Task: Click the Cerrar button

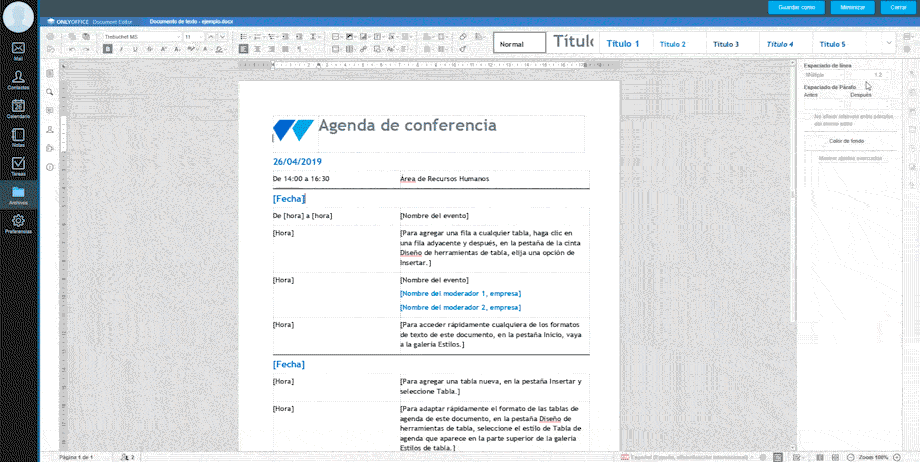Action: [898, 7]
